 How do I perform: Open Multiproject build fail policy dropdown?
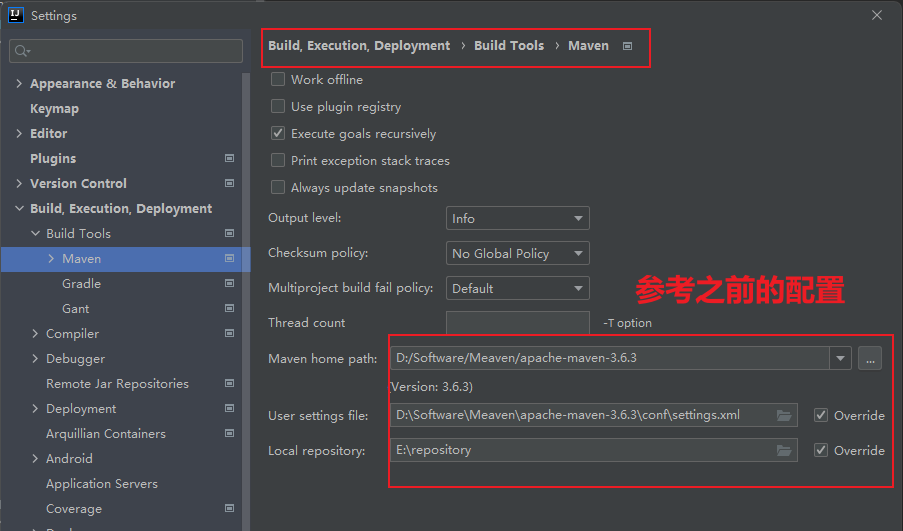pyautogui.click(x=518, y=289)
